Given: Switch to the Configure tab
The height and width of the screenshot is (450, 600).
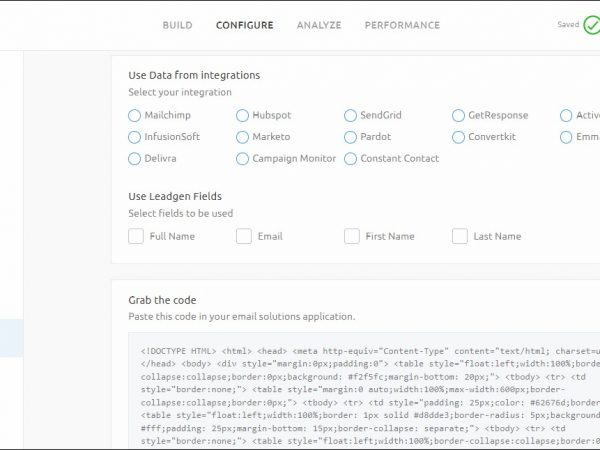Looking at the screenshot, I should pos(244,25).
